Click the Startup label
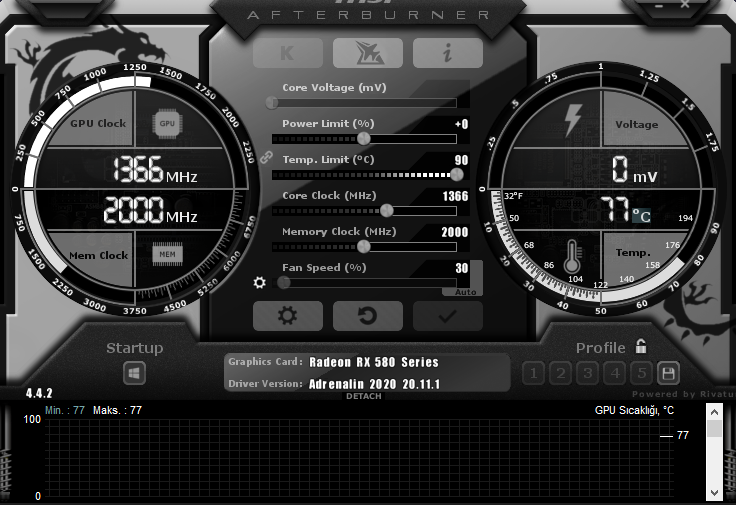 pos(135,348)
